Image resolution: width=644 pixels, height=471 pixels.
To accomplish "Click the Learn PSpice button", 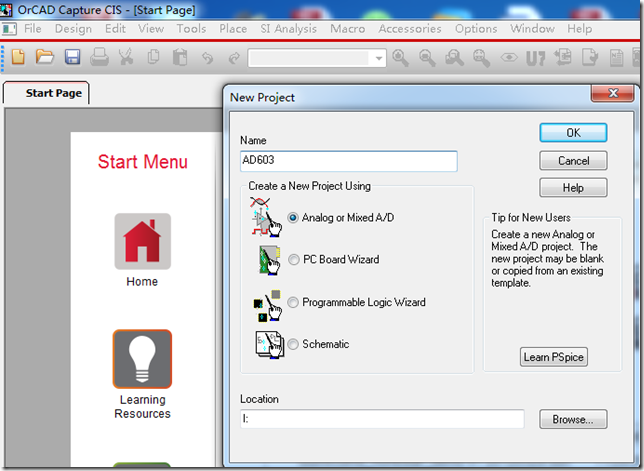I will pyautogui.click(x=553, y=357).
